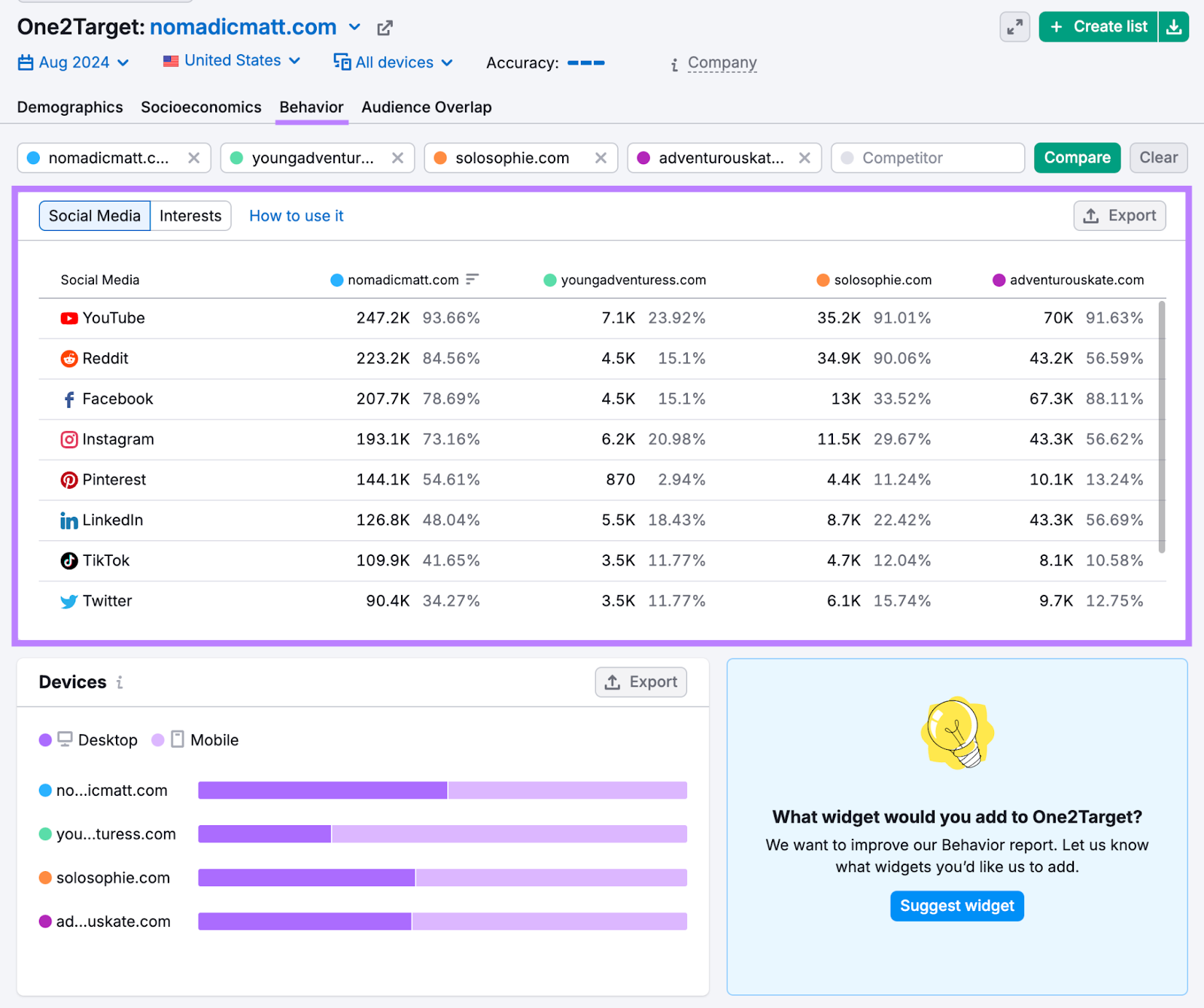Image resolution: width=1204 pixels, height=1008 pixels.
Task: Click the YouTube icon in table
Action: coord(69,318)
